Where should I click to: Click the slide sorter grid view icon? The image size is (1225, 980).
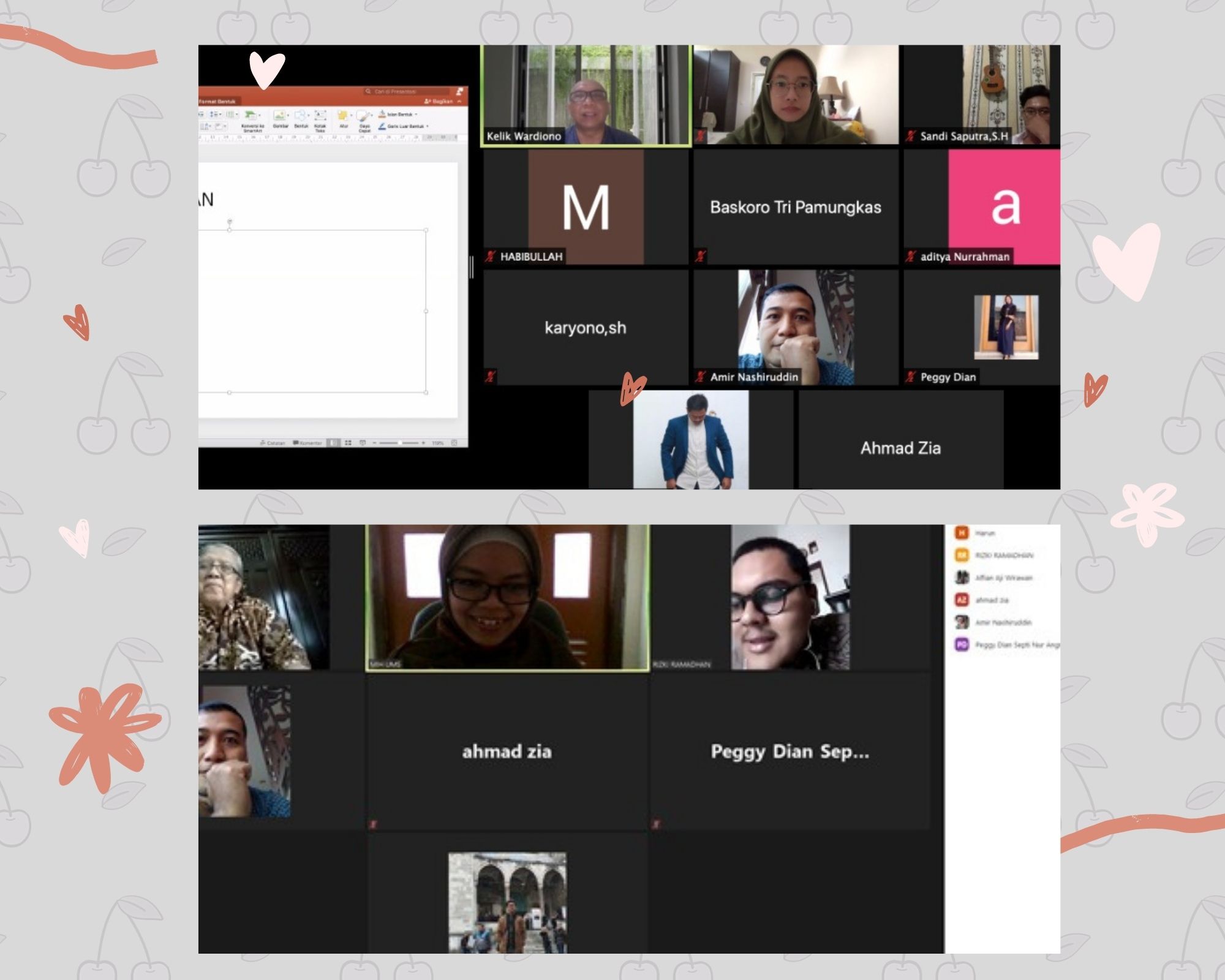(348, 443)
